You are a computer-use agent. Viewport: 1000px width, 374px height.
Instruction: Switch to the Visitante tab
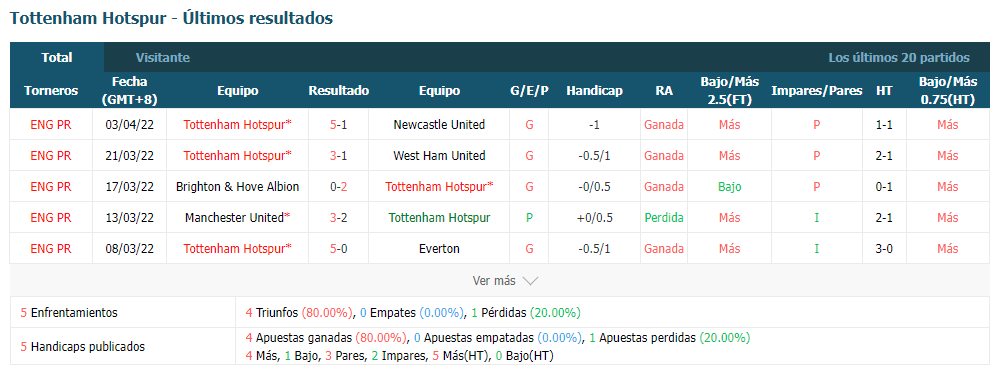[x=163, y=57]
